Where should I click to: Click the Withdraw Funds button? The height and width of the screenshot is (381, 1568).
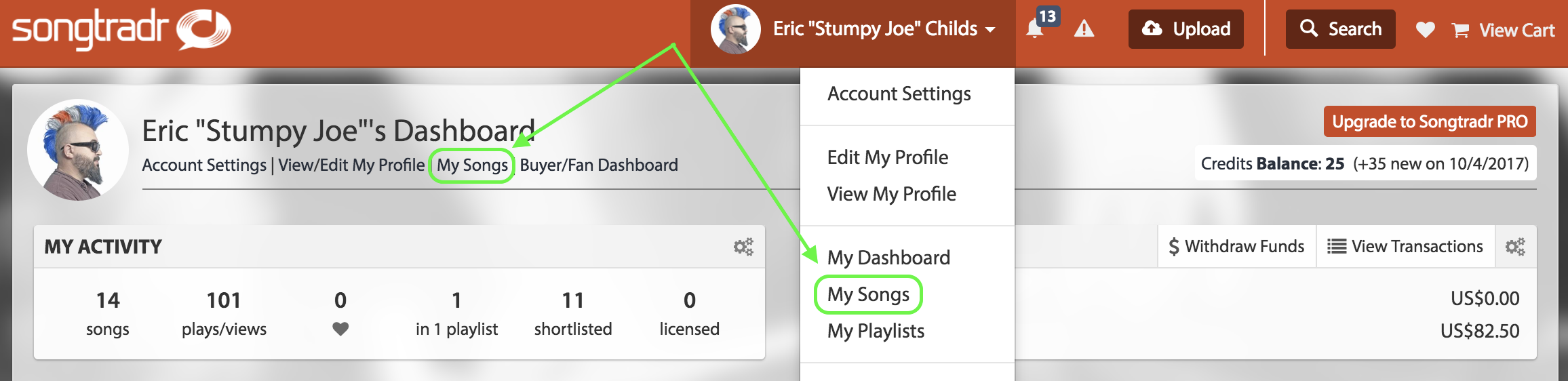coord(1237,247)
